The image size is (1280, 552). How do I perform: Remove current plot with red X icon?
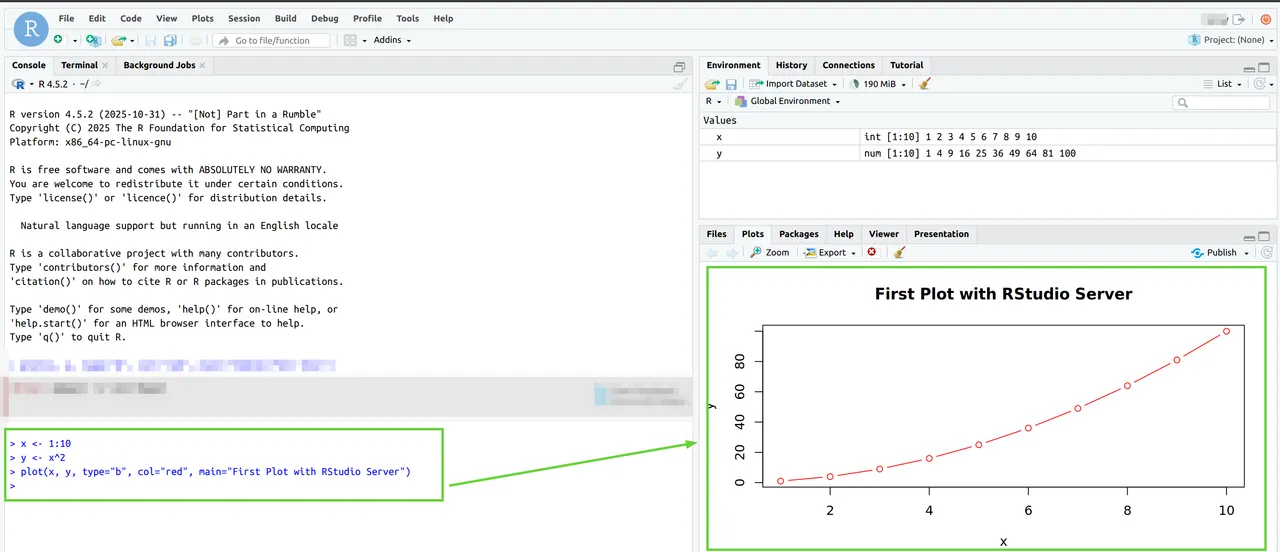872,252
